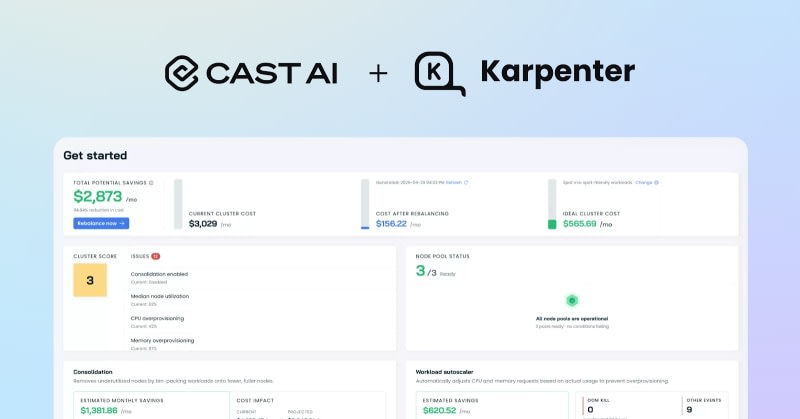Click the current cluster cost gray bar
The image size is (800, 419).
click(178, 204)
